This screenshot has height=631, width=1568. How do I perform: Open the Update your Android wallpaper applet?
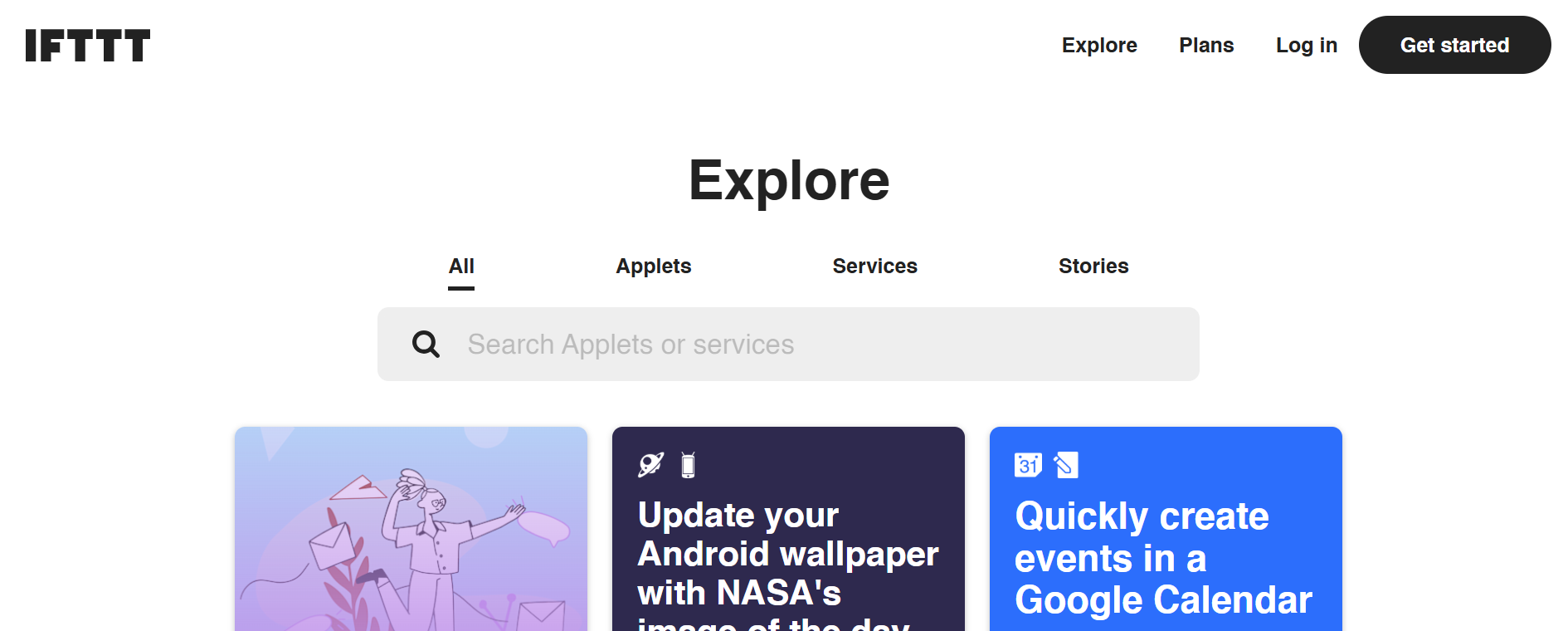coord(787,554)
